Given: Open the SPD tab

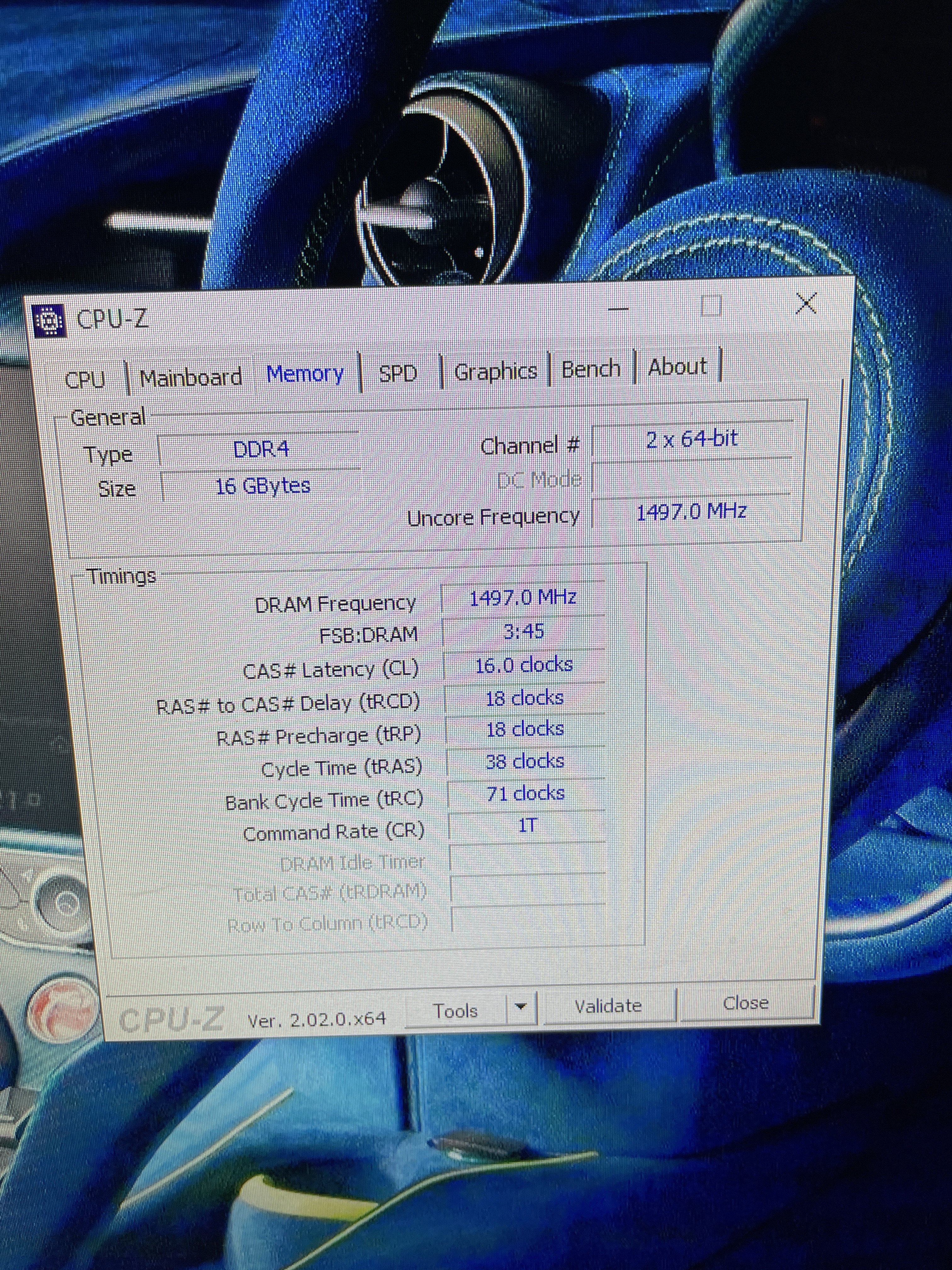Looking at the screenshot, I should click(398, 373).
